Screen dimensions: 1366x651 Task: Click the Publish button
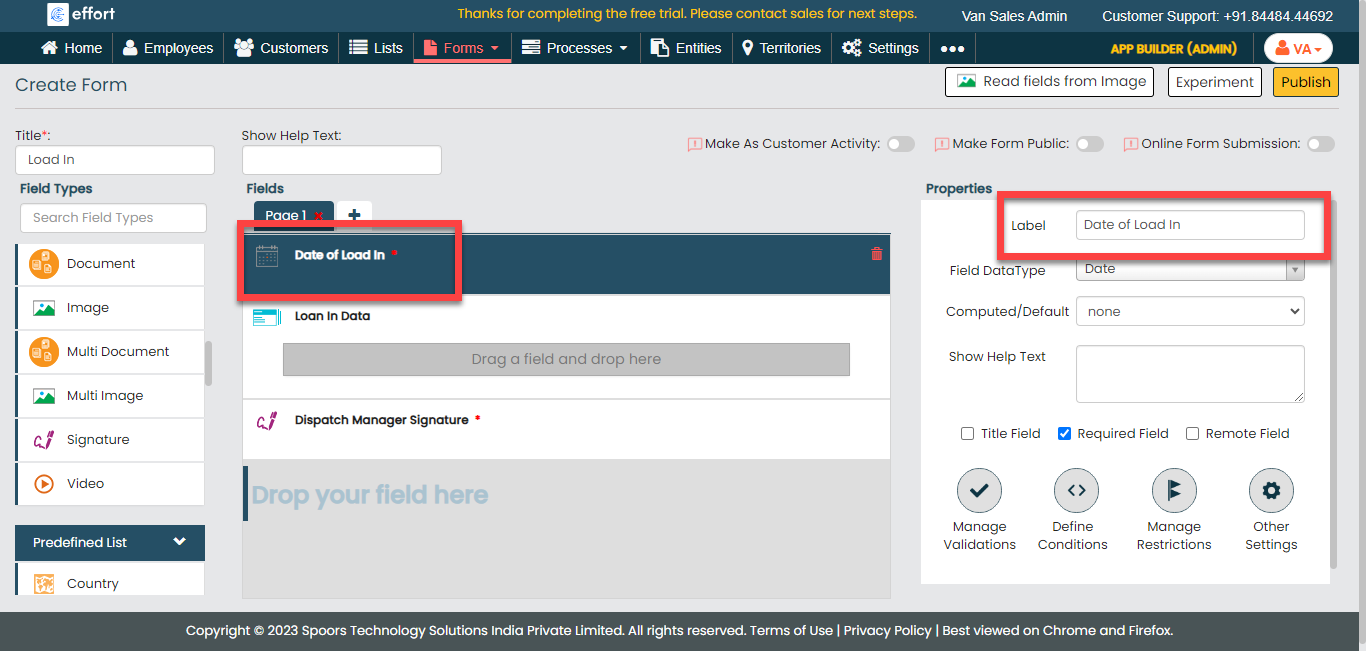[x=1305, y=82]
